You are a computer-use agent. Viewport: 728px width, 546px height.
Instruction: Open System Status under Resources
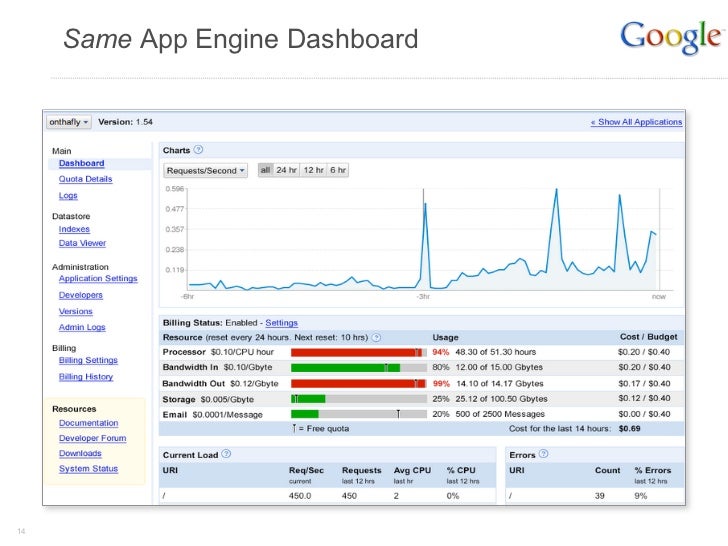88,469
